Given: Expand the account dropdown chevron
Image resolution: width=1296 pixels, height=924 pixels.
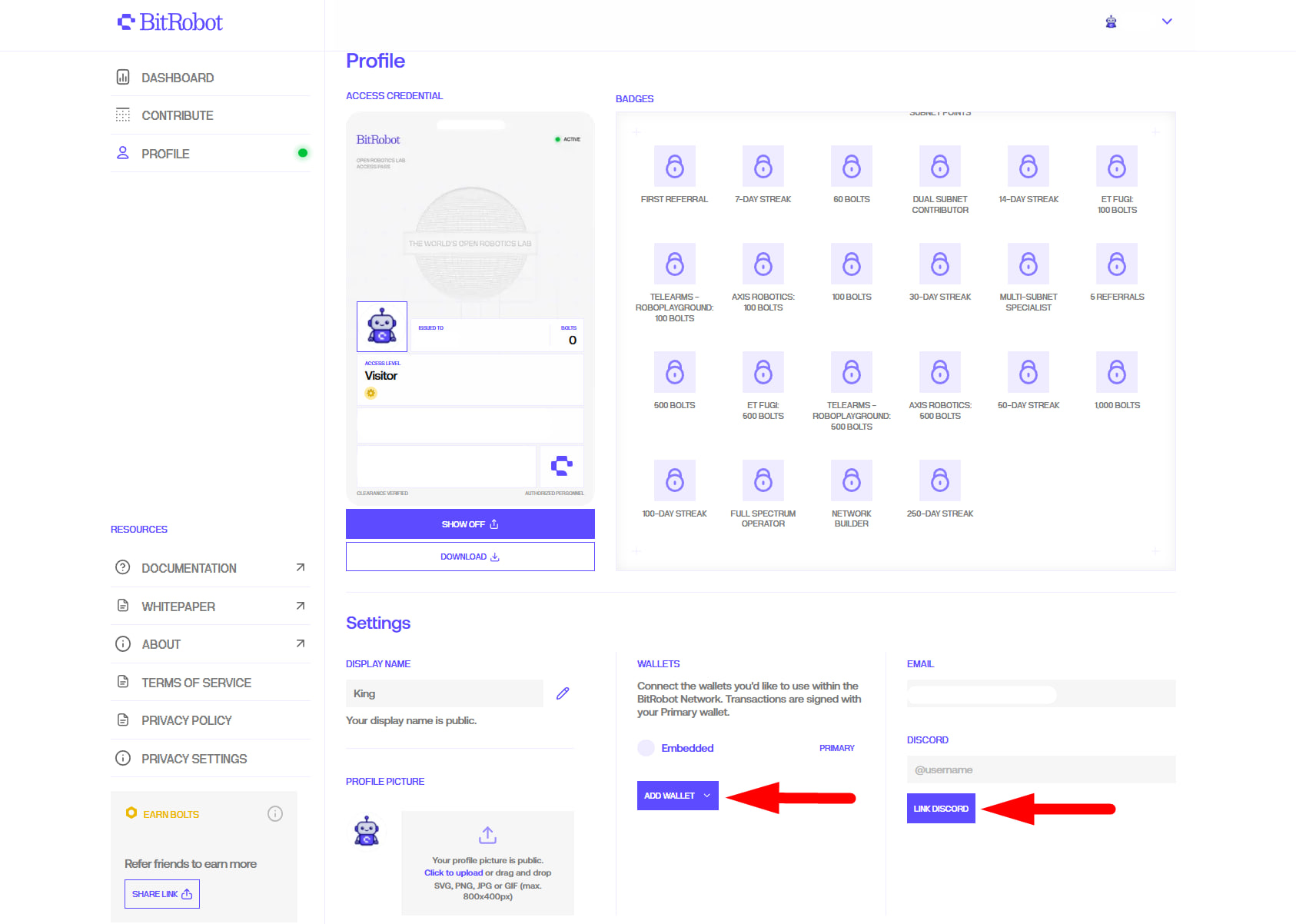Looking at the screenshot, I should (x=1167, y=22).
